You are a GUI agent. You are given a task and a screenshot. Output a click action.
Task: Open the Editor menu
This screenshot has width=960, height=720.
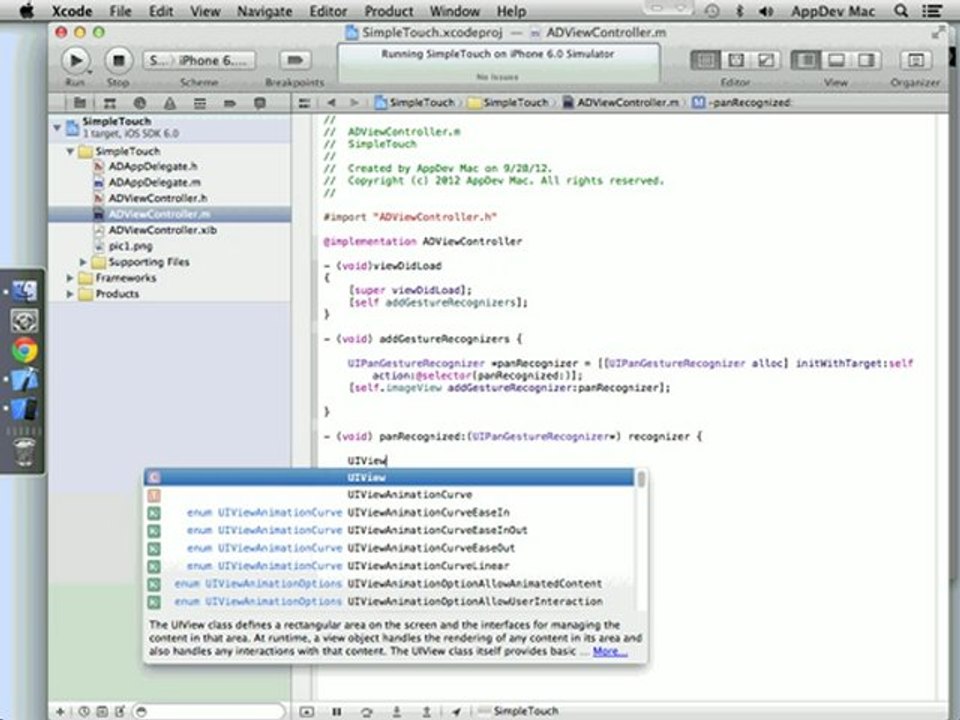click(x=328, y=11)
